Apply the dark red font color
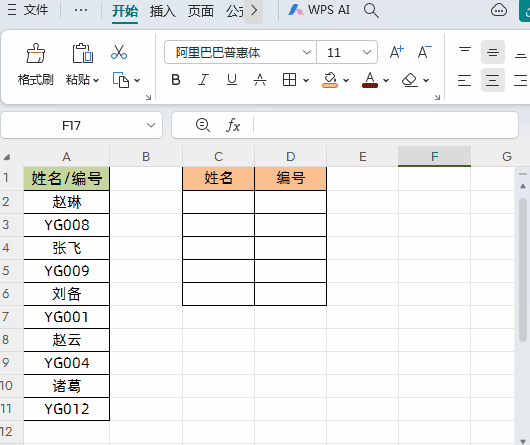The height and width of the screenshot is (445, 530). [x=370, y=80]
